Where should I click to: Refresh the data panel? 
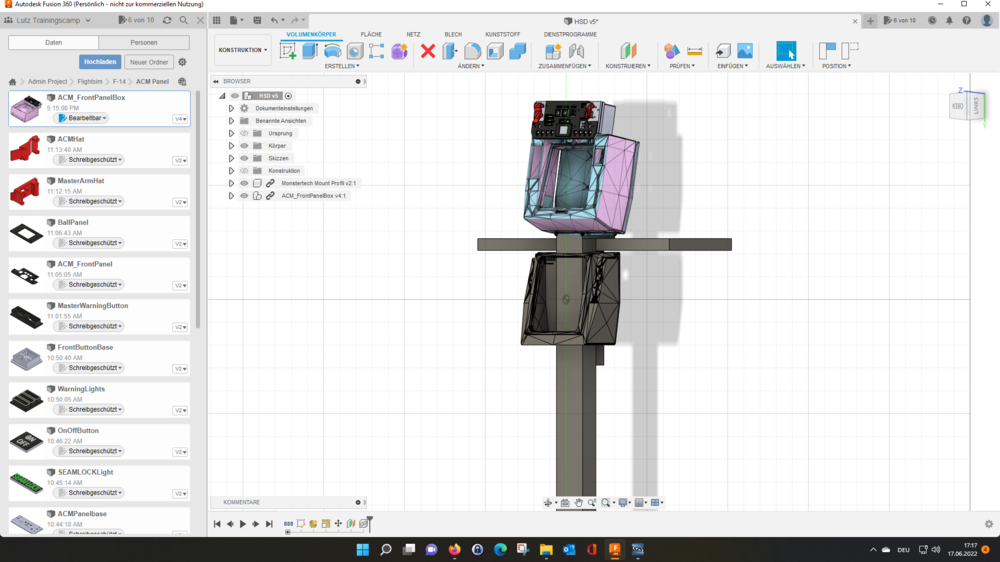point(167,20)
